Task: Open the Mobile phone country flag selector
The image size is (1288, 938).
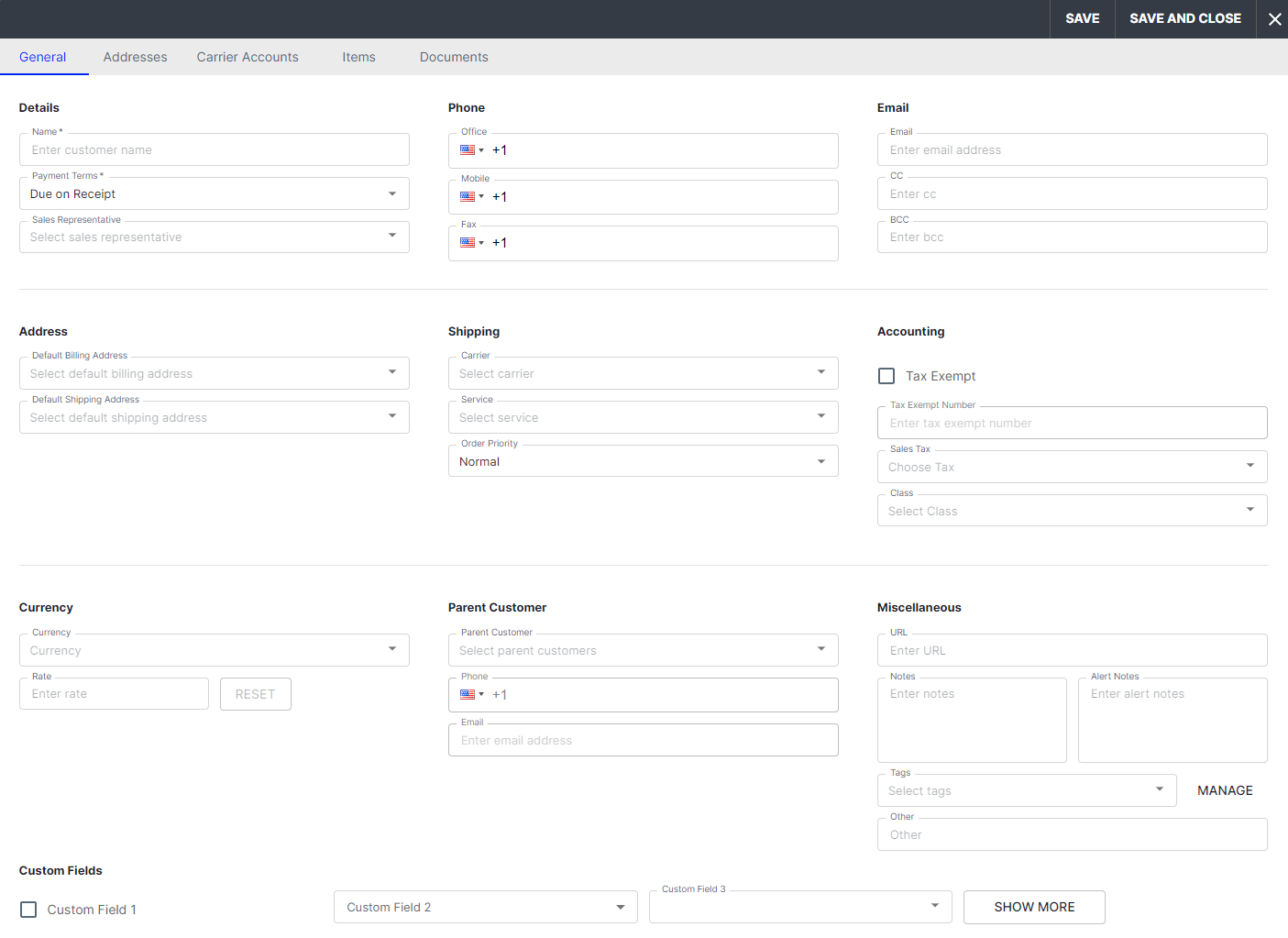Action: pyautogui.click(x=472, y=197)
